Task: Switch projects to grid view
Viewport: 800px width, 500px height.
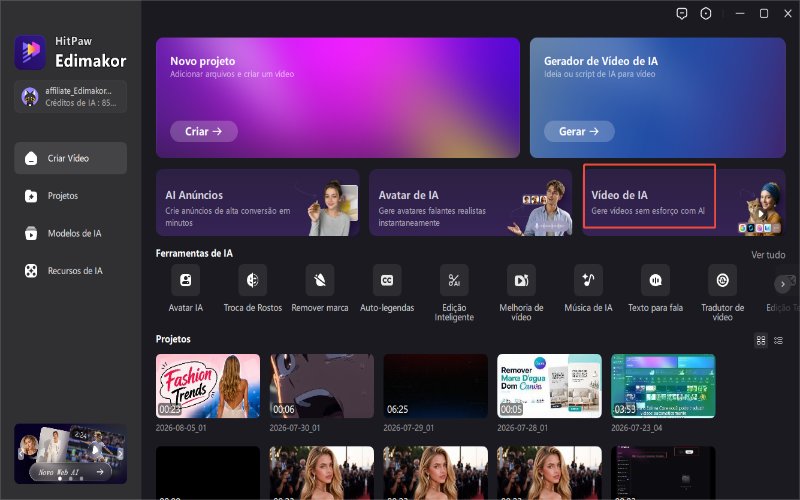Action: click(761, 340)
